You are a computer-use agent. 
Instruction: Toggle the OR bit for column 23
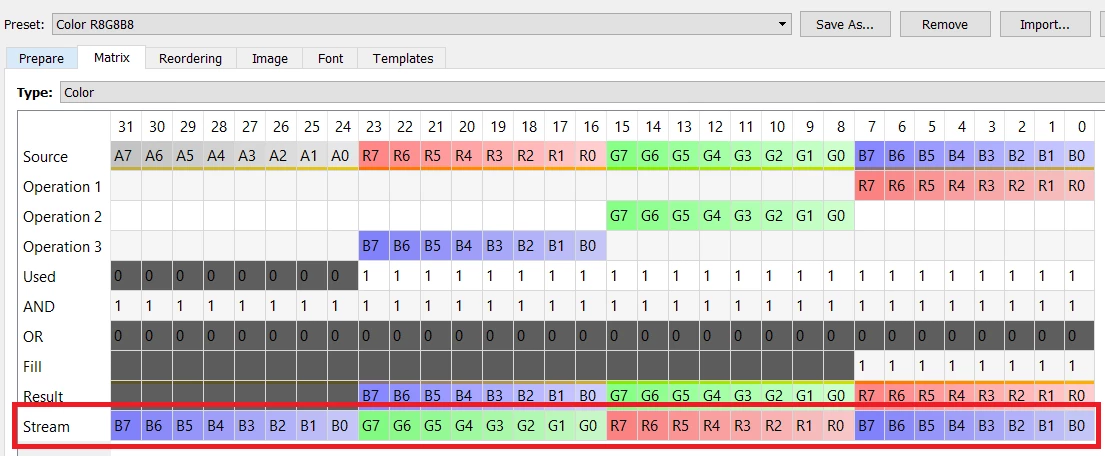(374, 336)
